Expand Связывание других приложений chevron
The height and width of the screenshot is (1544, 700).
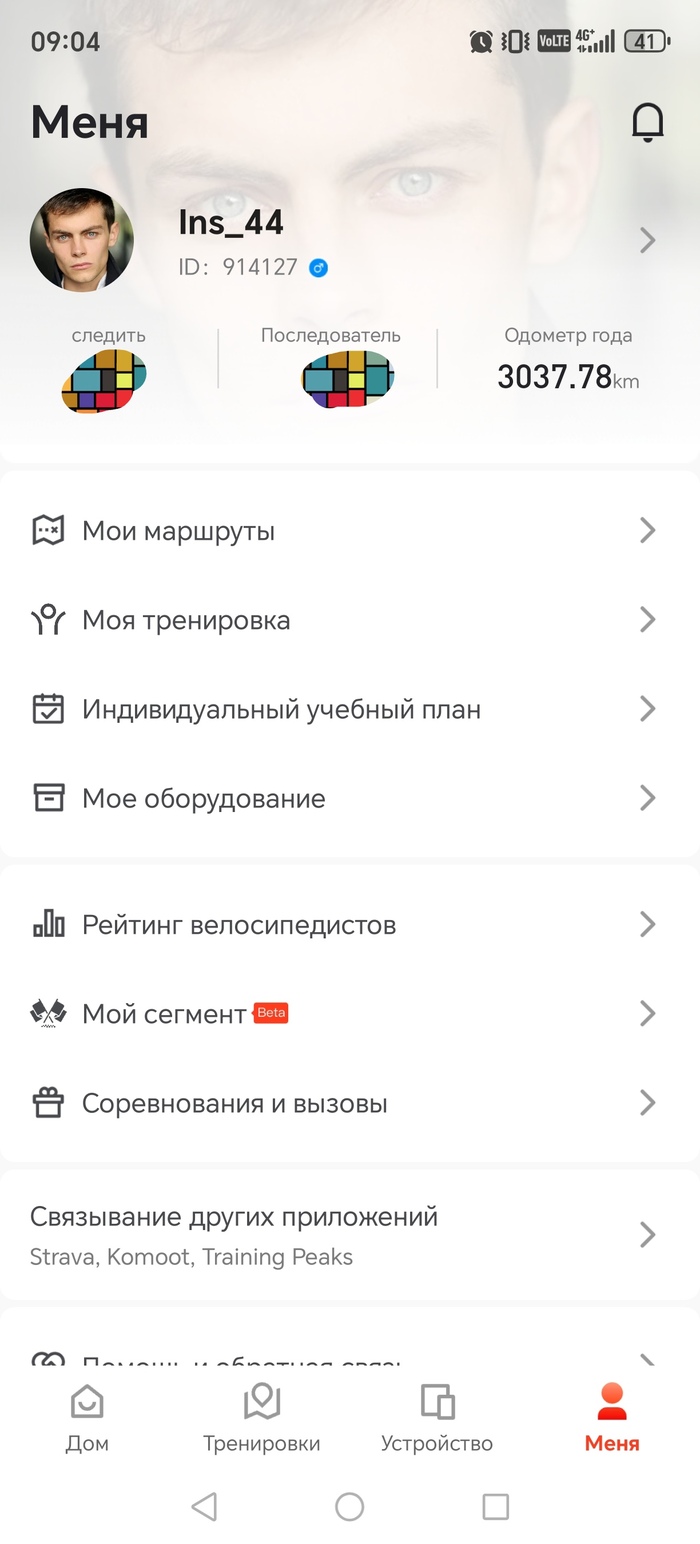coord(647,1234)
